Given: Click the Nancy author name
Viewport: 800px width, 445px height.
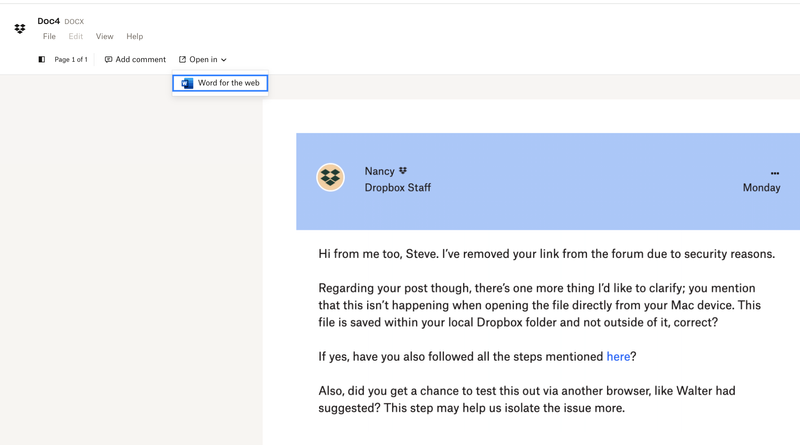Looking at the screenshot, I should click(379, 171).
